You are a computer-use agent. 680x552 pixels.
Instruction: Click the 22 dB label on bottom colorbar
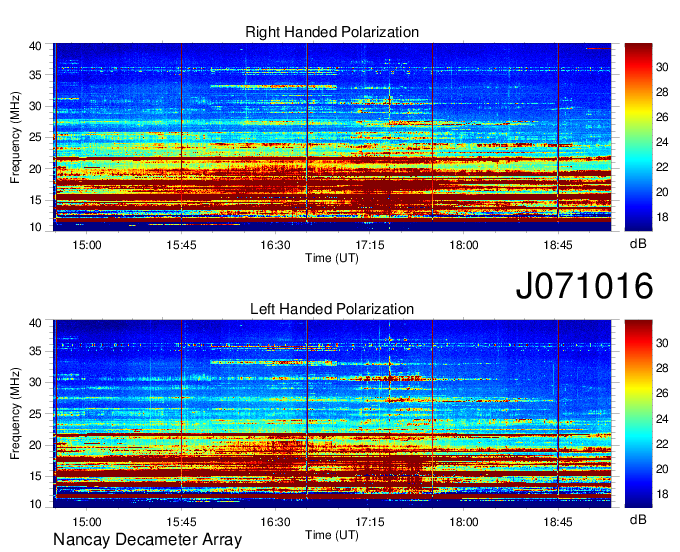pyautogui.click(x=662, y=444)
